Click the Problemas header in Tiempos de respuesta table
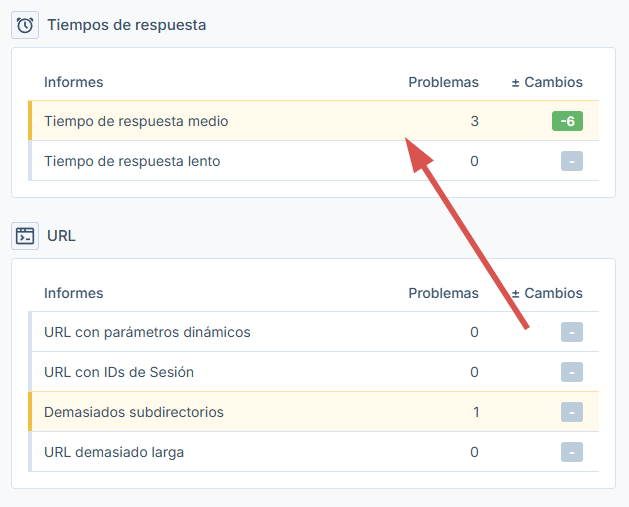 443,82
